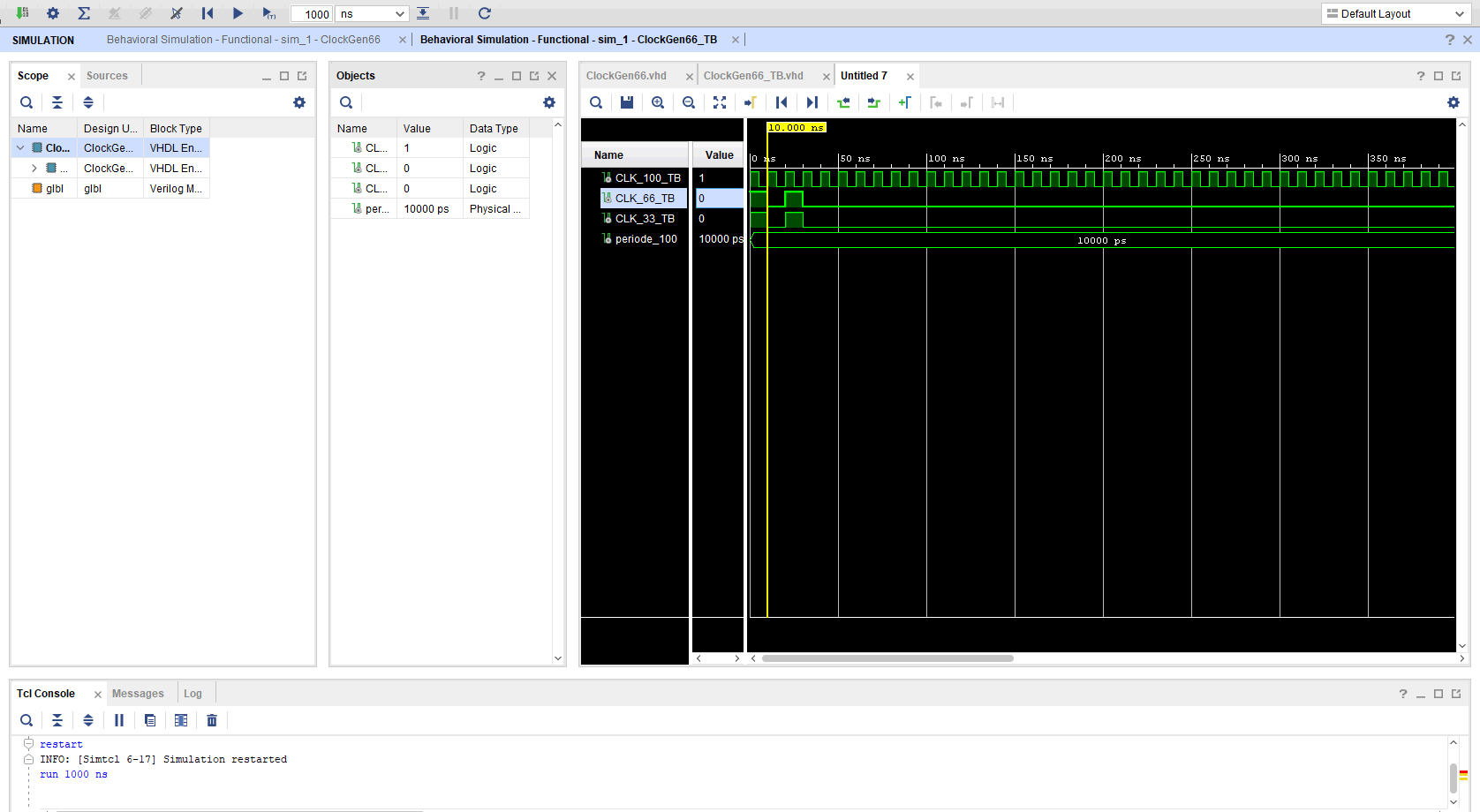Collapse the ClockGen66 scope tree item
Viewport: 1480px width, 812px height.
19,147
